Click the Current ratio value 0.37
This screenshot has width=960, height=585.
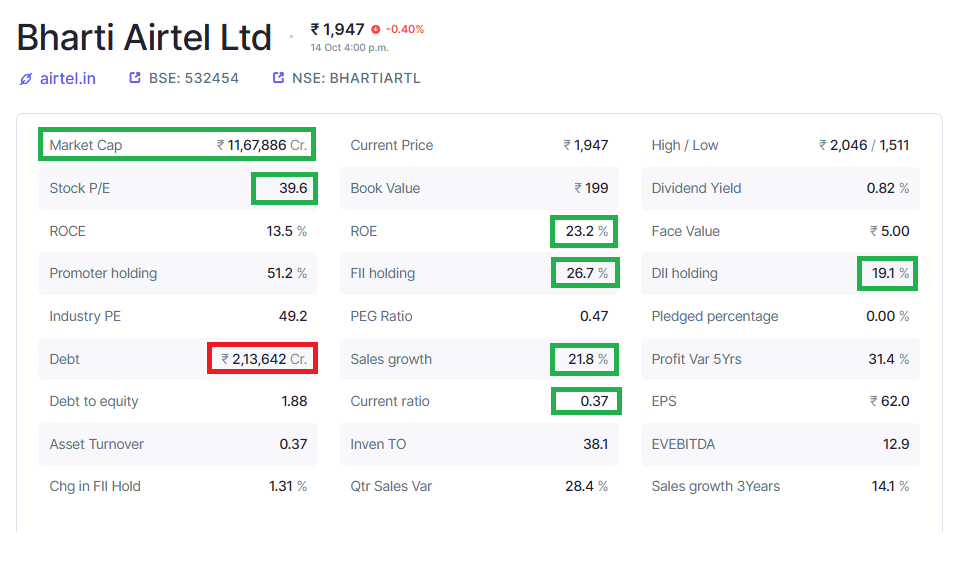(x=594, y=401)
